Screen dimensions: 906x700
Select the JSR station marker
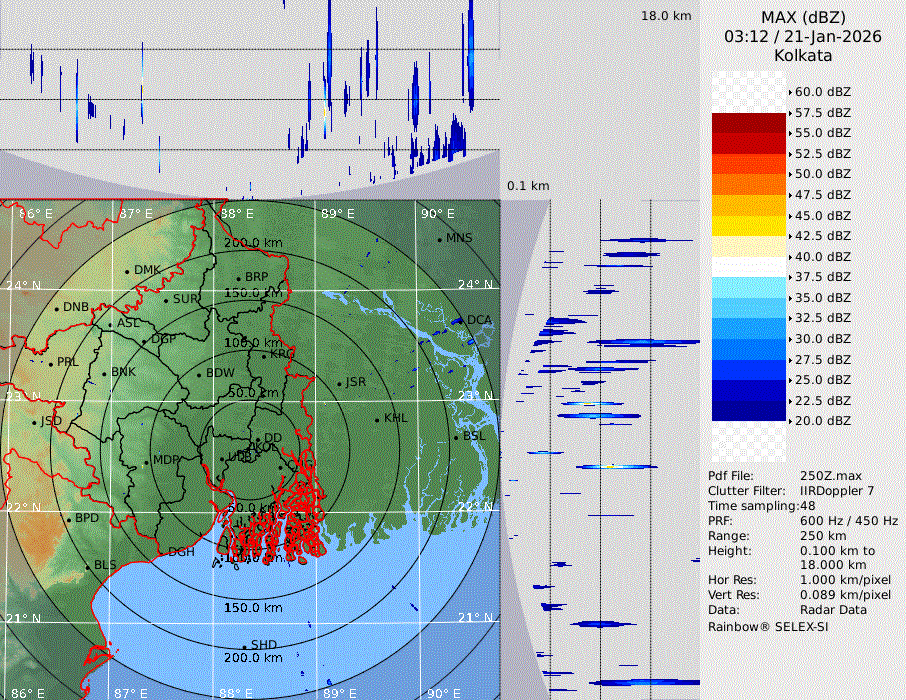339,383
